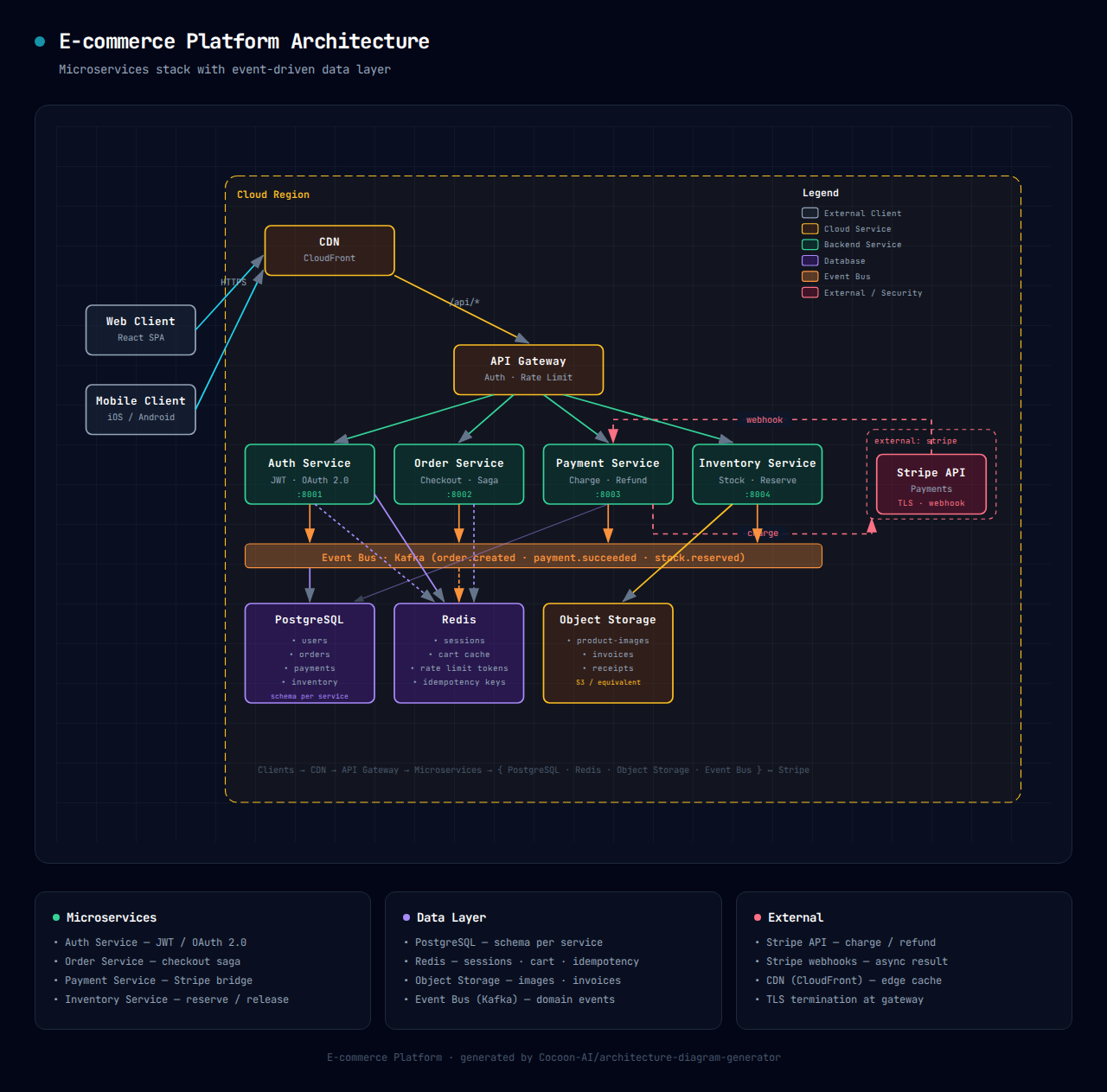The width and height of the screenshot is (1107, 1092).
Task: Select the Stripe API external node
Action: click(x=931, y=484)
